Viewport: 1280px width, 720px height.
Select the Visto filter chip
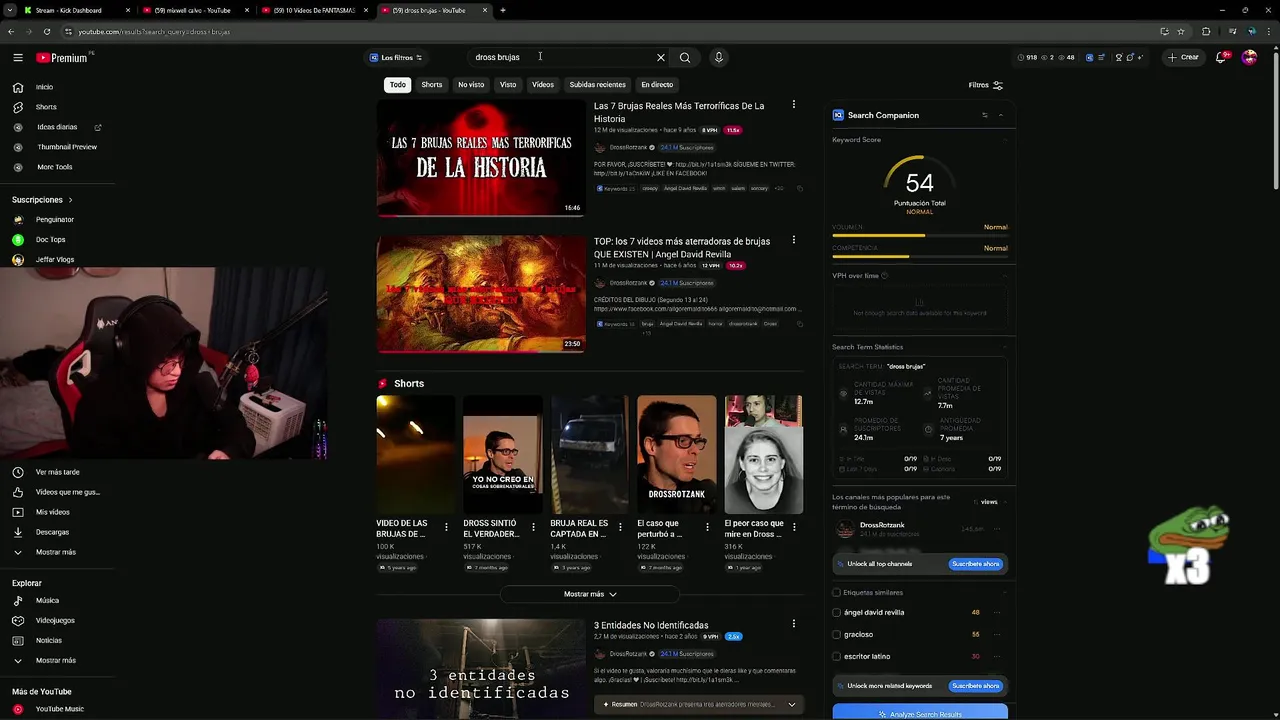(508, 85)
